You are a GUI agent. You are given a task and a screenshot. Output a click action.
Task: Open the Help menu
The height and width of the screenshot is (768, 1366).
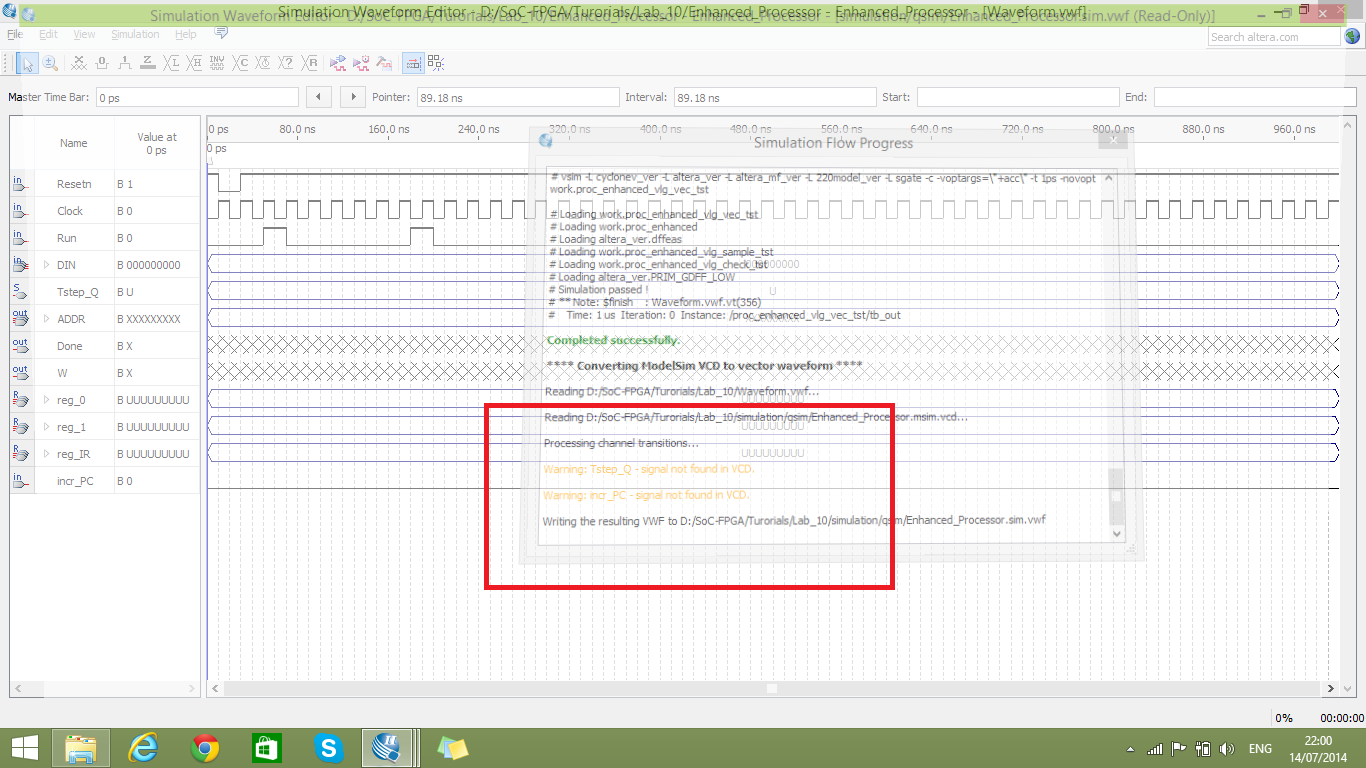point(186,34)
